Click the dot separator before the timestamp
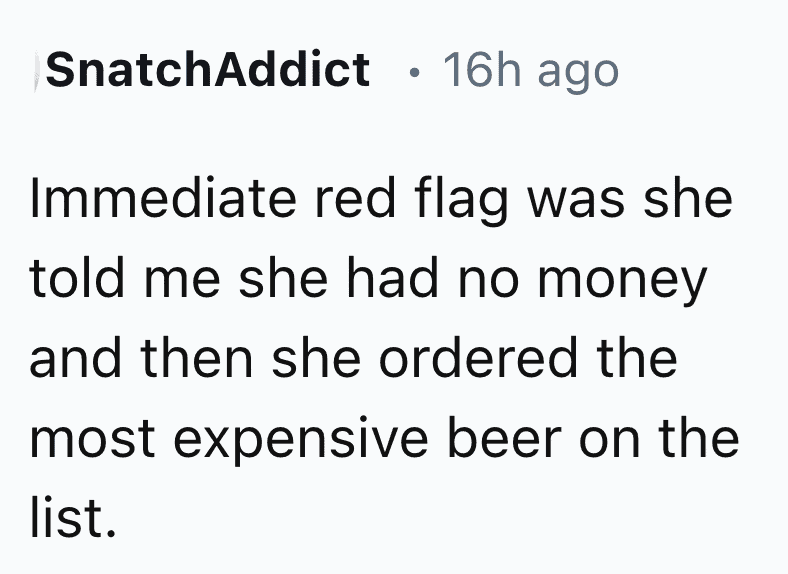 pyautogui.click(x=414, y=73)
